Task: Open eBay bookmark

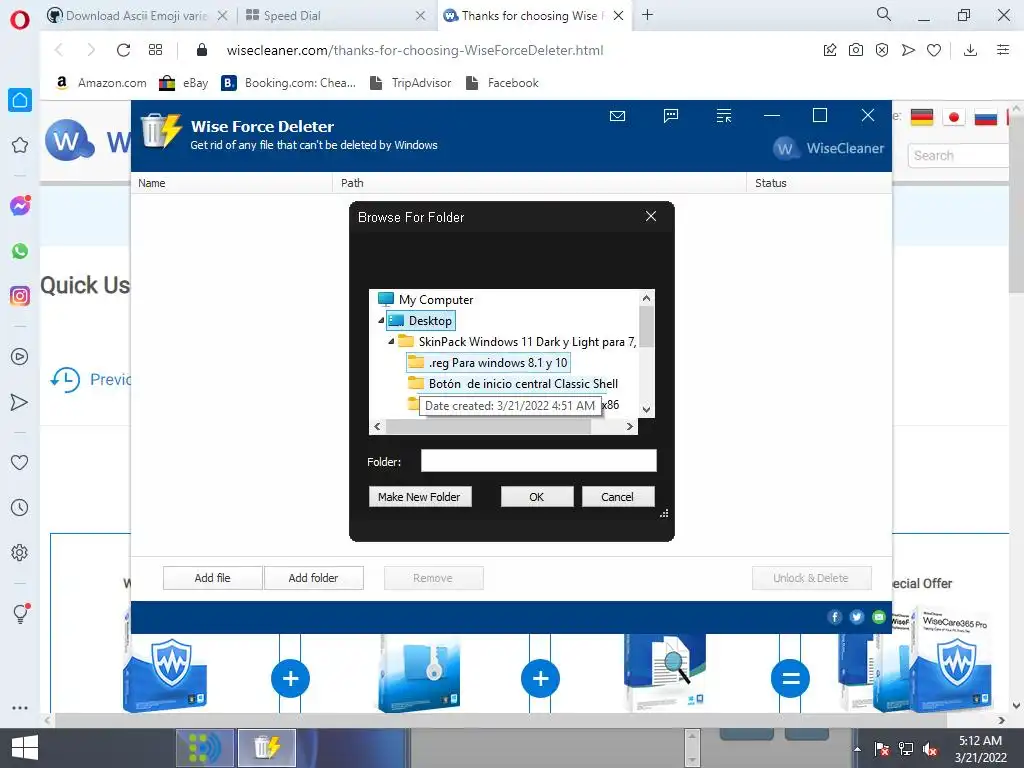Action: [x=184, y=83]
